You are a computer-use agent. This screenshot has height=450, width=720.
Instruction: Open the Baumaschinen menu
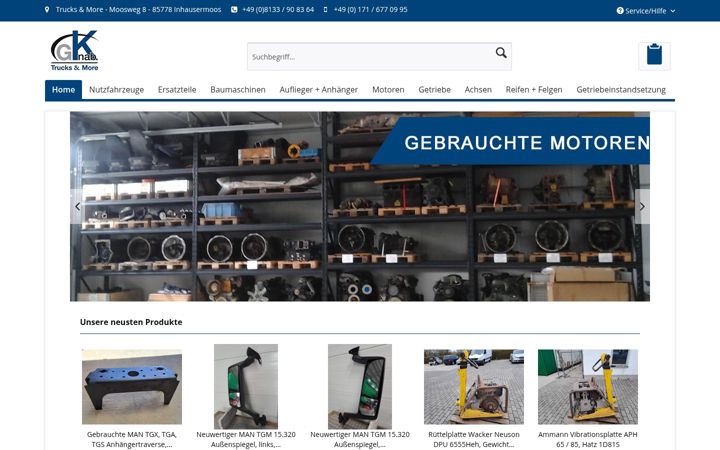[238, 90]
